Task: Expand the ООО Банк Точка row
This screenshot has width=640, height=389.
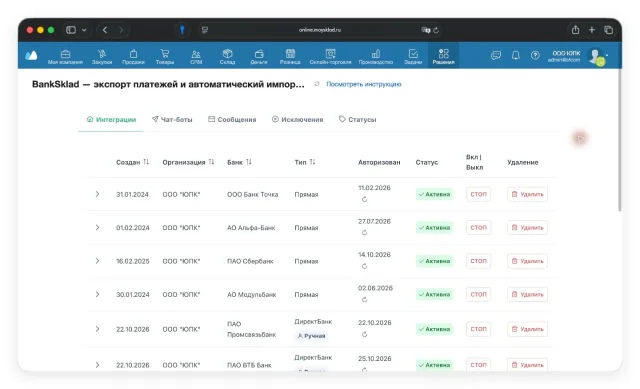Action: tap(97, 194)
